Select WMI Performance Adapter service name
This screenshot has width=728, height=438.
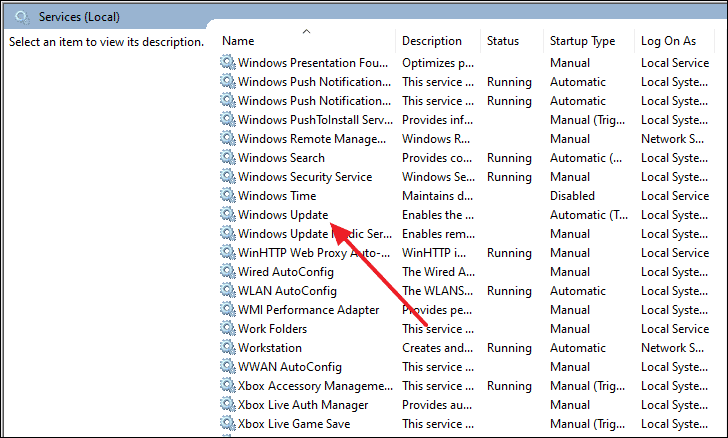tap(308, 309)
